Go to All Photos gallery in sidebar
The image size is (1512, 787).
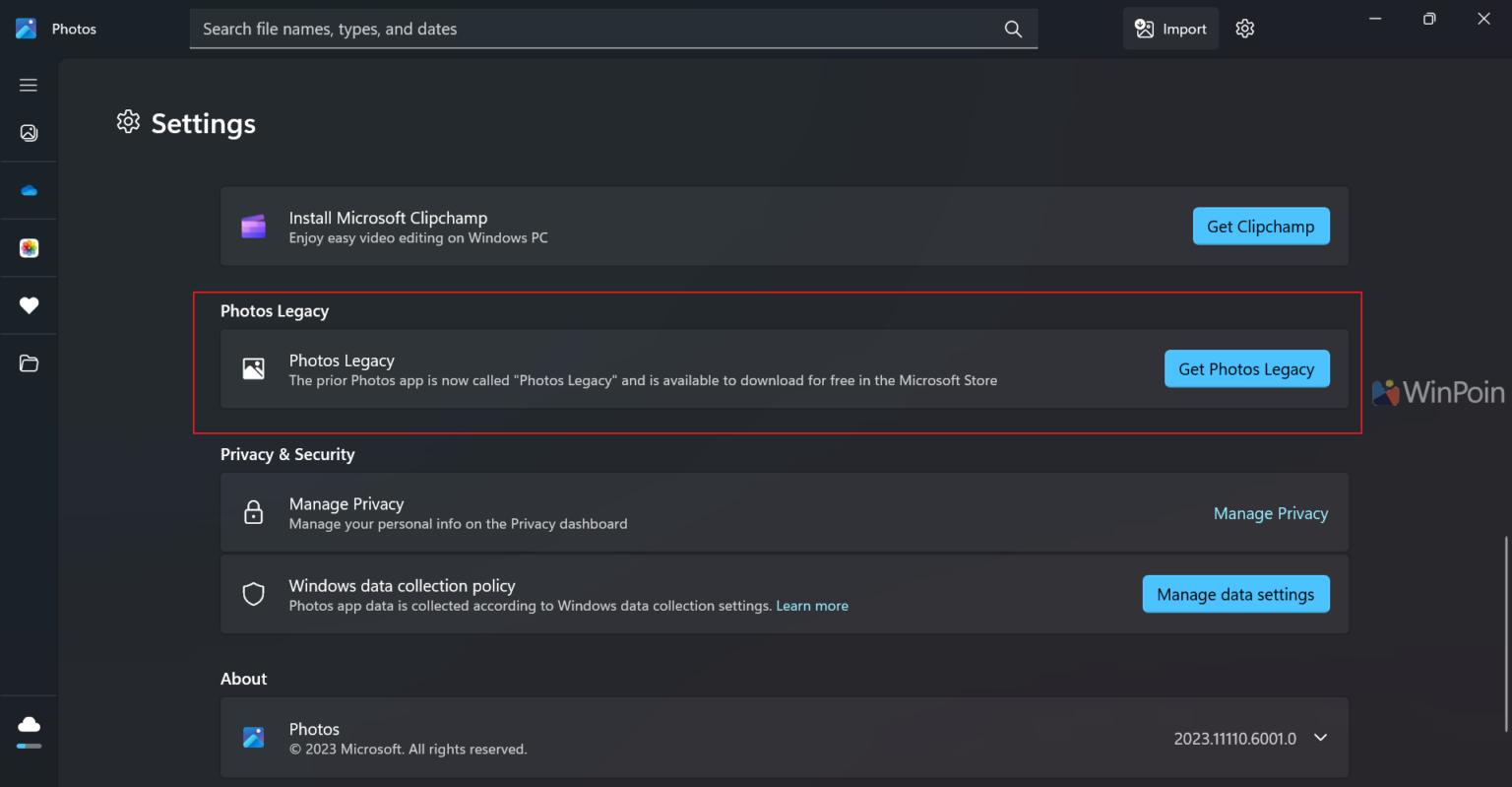29,133
